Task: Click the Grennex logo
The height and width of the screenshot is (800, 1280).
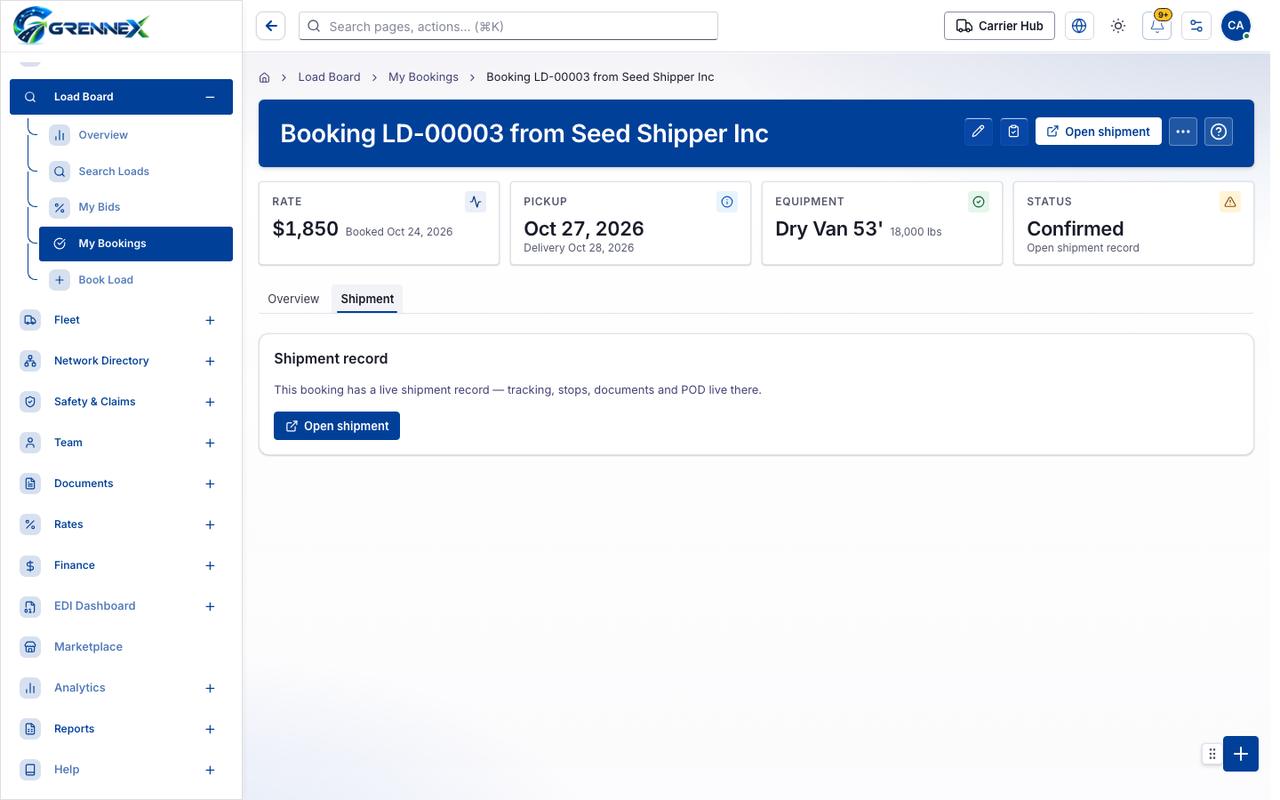Action: pyautogui.click(x=82, y=24)
